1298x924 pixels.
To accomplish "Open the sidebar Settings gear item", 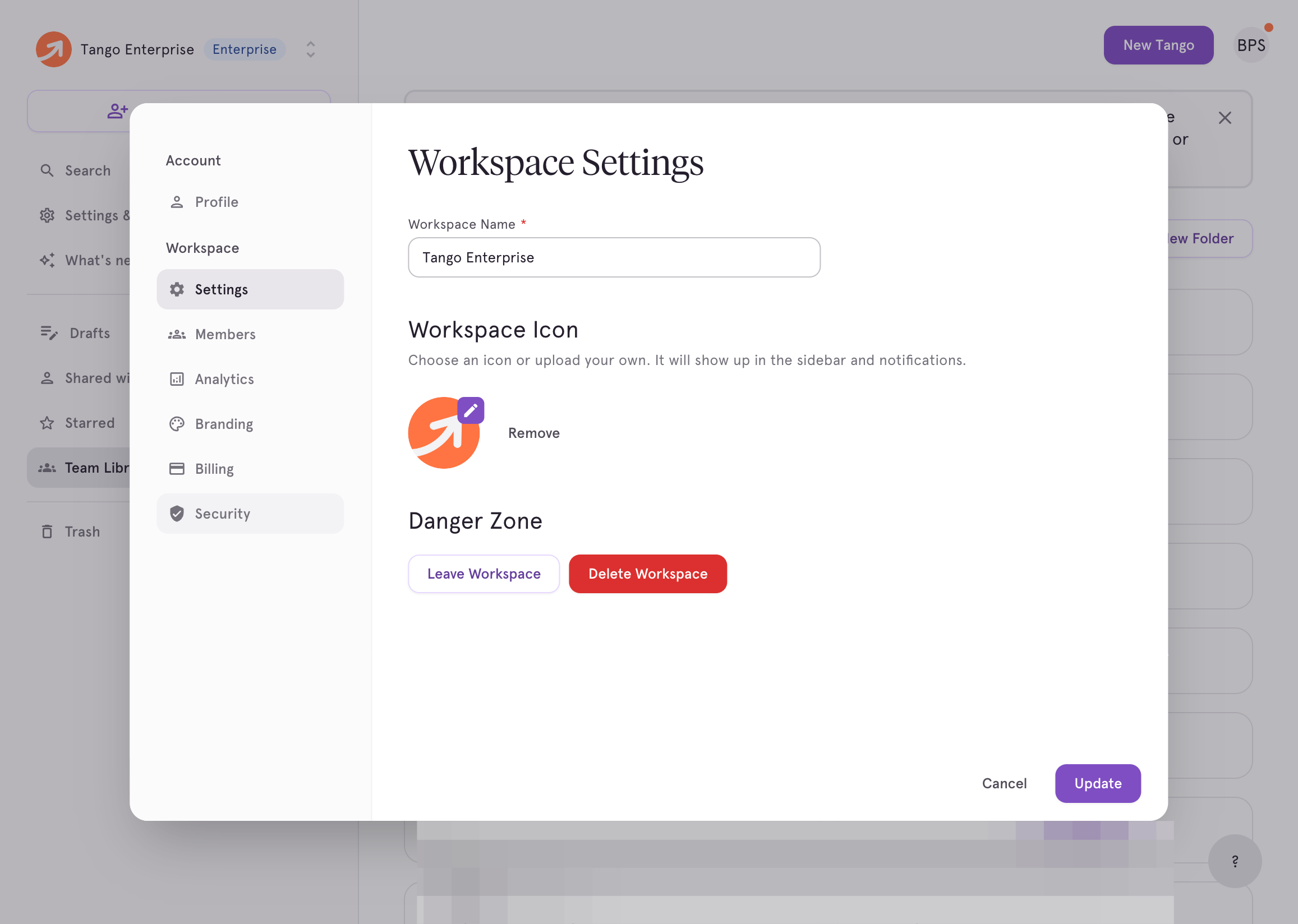I will point(80,216).
